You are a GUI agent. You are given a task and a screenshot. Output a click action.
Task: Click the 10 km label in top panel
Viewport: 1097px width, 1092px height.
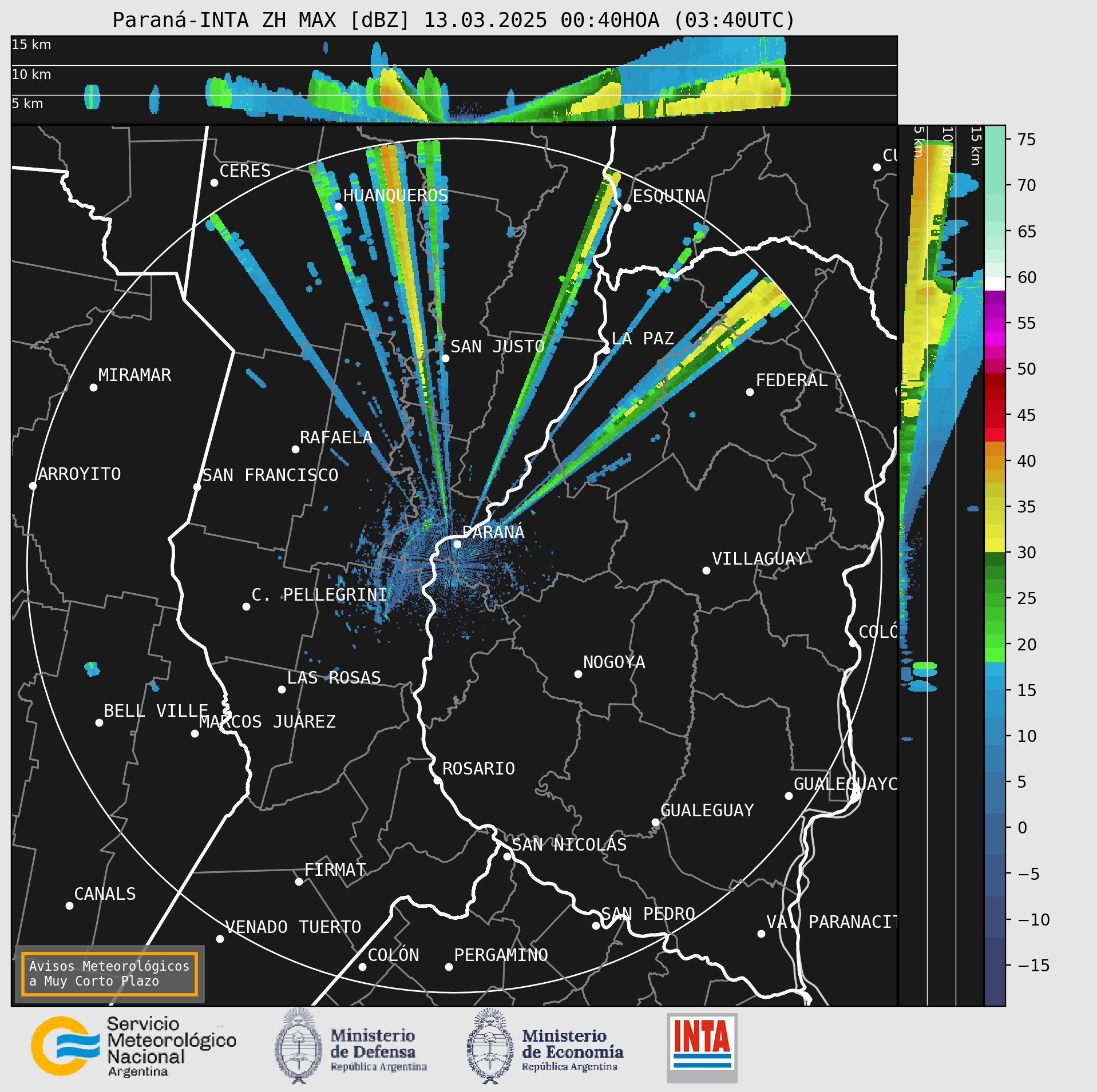[x=31, y=74]
